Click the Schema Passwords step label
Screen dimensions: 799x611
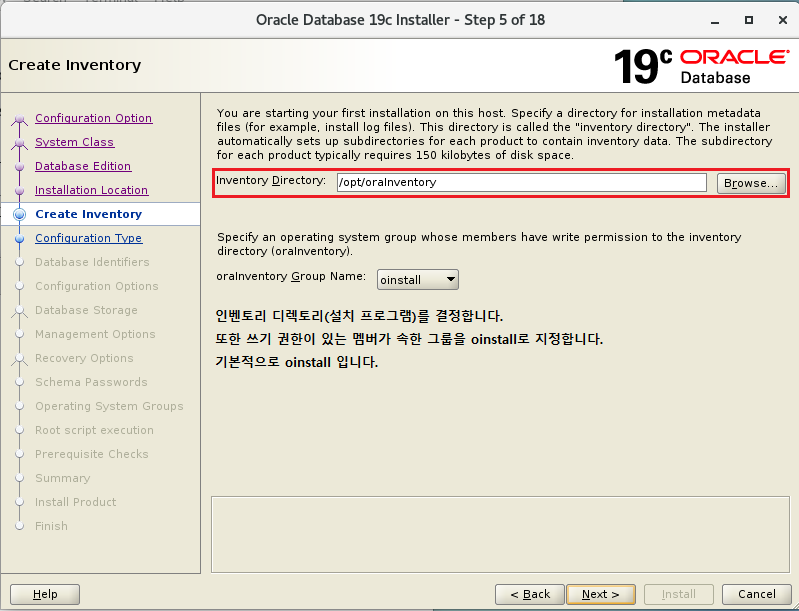pos(91,382)
